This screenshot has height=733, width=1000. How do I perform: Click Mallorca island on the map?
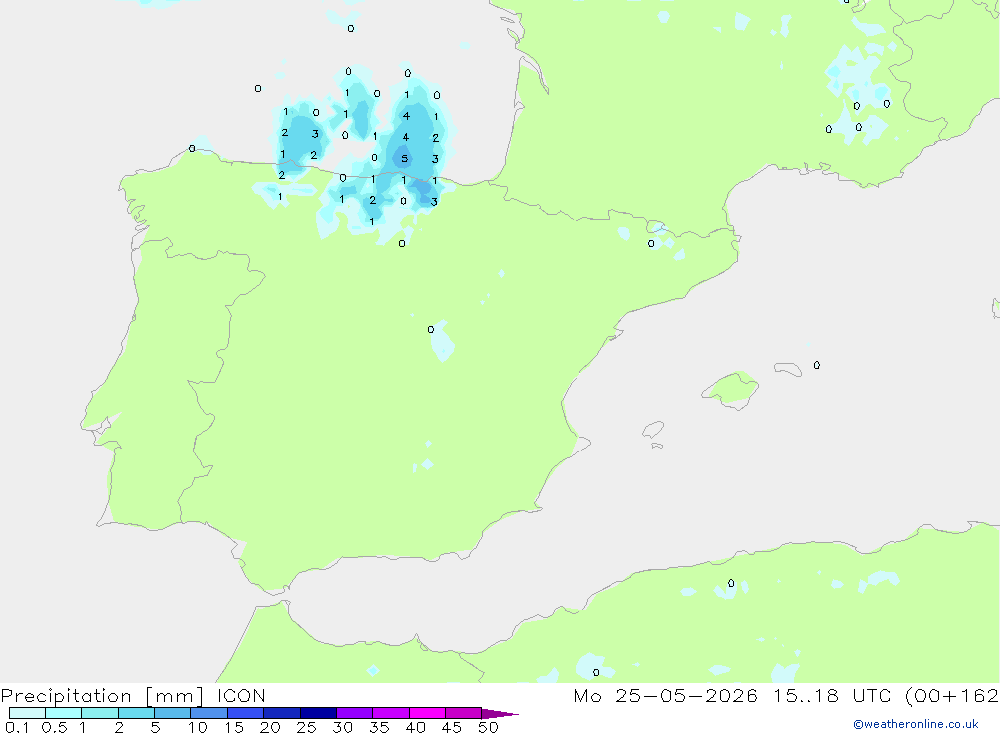[x=731, y=389]
